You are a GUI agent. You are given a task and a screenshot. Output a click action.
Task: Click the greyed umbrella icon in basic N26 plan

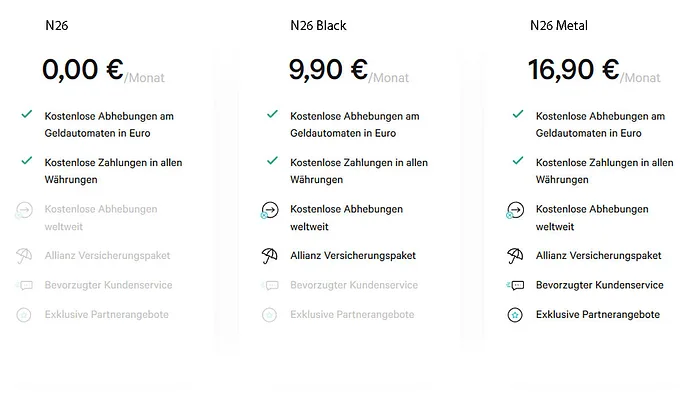pyautogui.click(x=24, y=256)
